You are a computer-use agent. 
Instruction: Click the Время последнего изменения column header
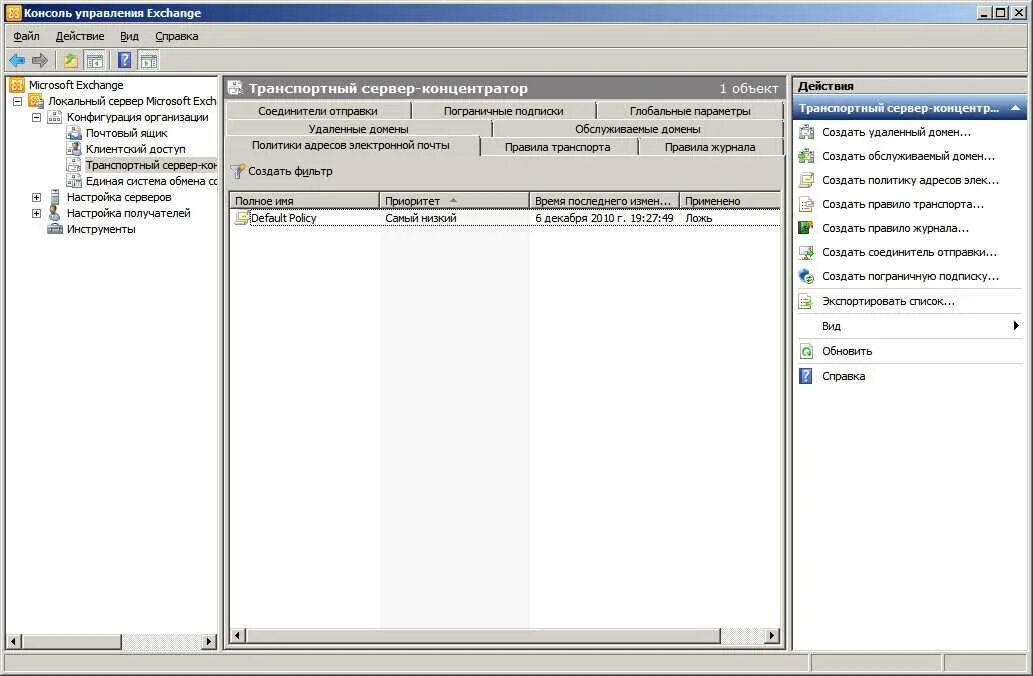603,200
